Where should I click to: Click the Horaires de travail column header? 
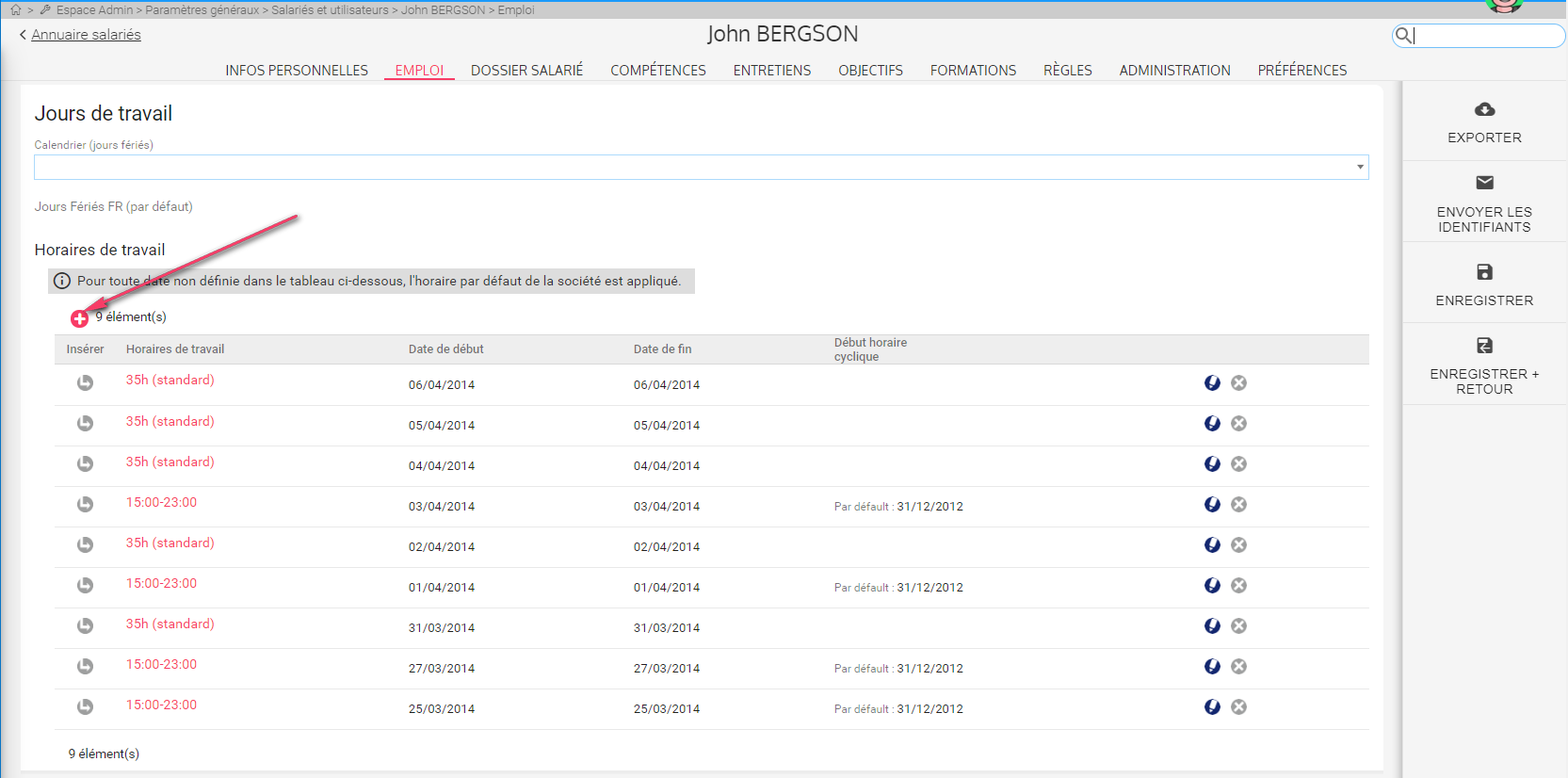click(175, 349)
